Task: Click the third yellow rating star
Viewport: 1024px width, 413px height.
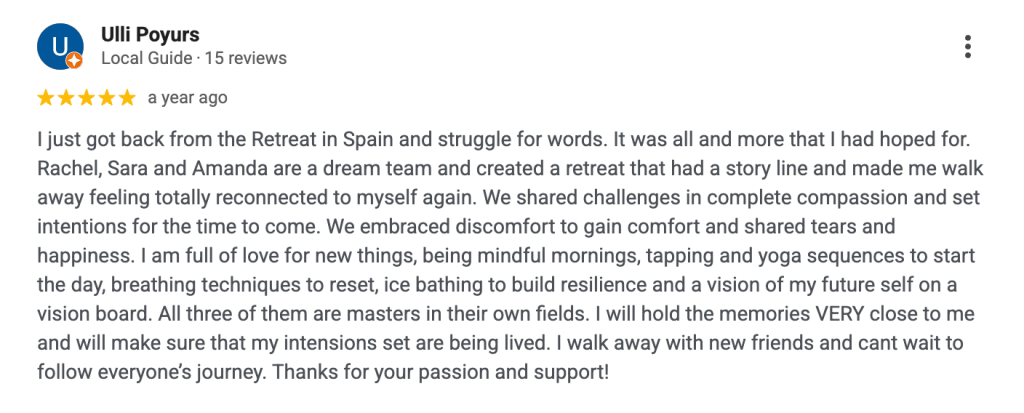Action: [x=85, y=98]
